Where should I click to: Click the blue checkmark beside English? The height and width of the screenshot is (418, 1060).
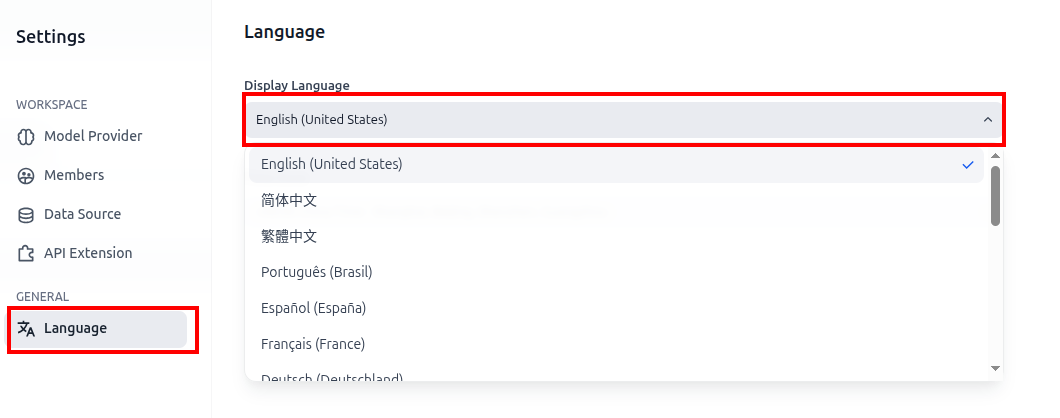968,164
